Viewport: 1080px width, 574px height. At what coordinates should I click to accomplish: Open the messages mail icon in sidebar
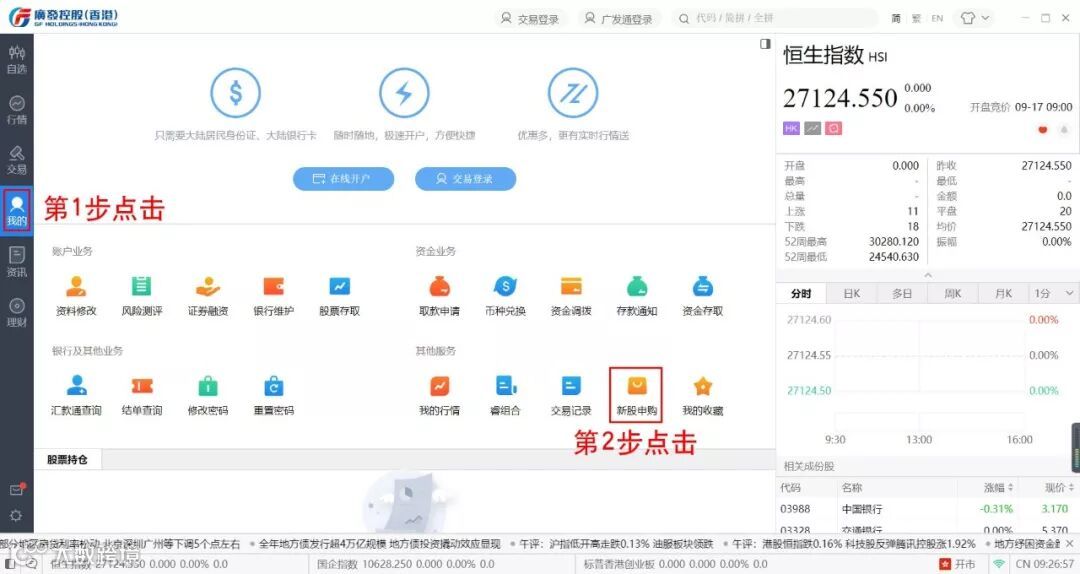point(17,489)
